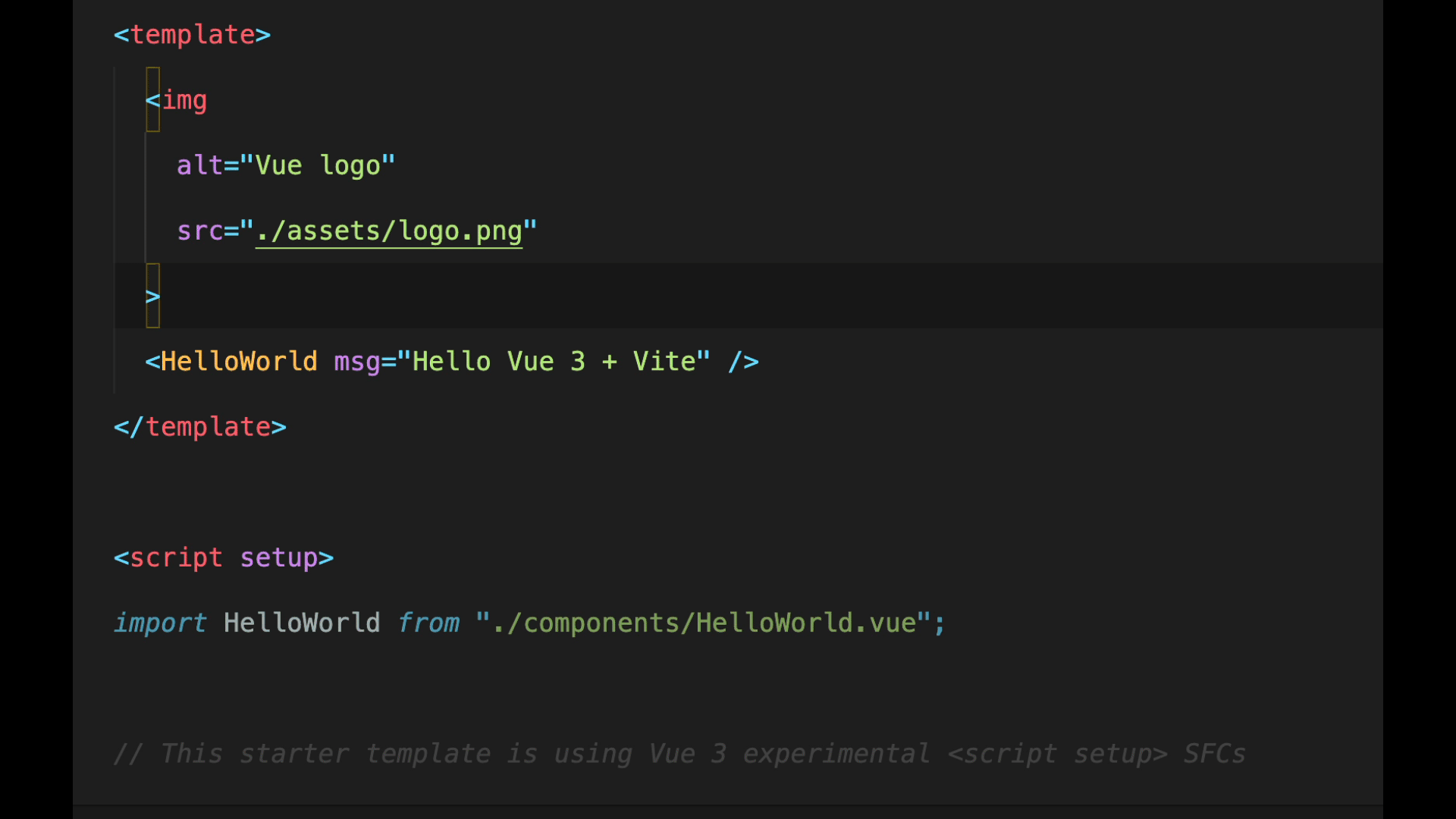Click the "Vue logo" string value
The height and width of the screenshot is (819, 1456).
[x=318, y=165]
